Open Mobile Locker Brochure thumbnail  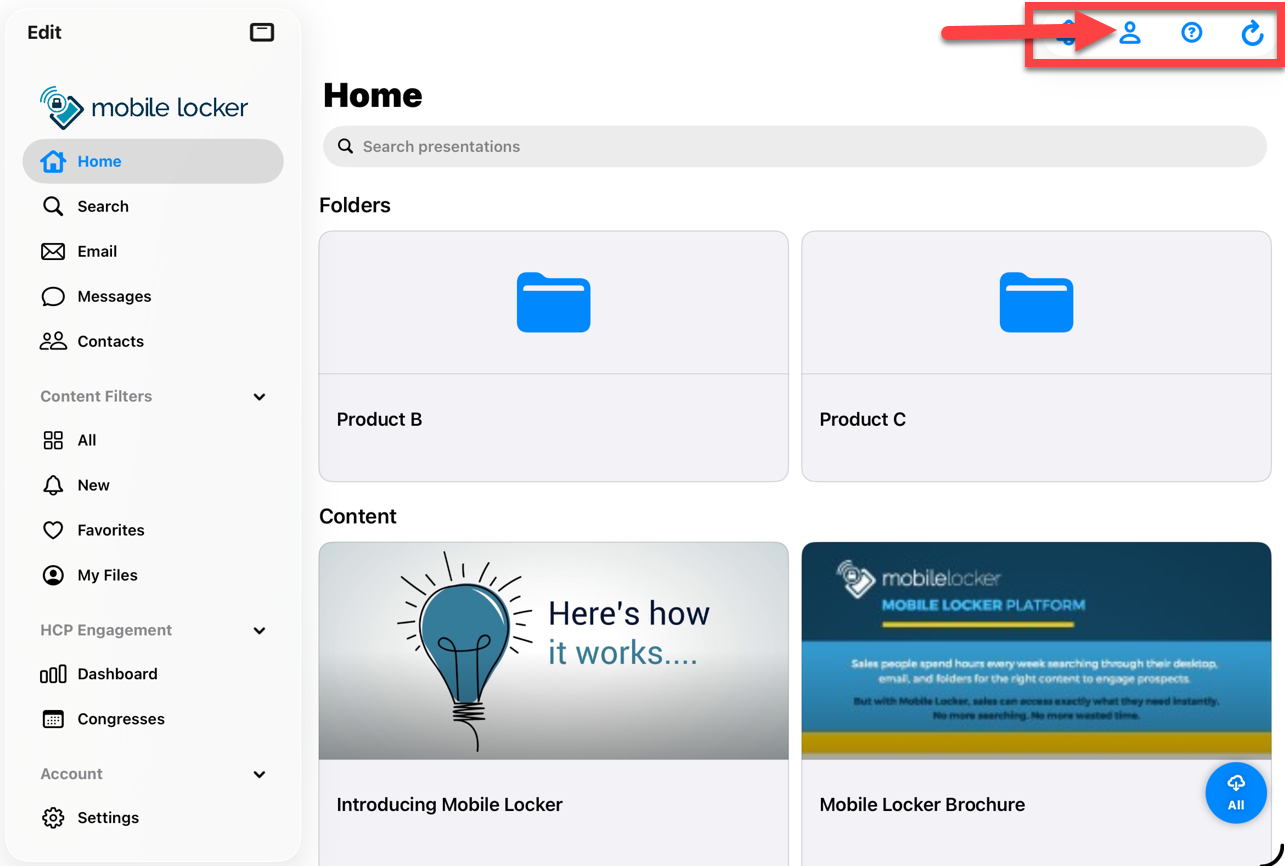point(1037,651)
